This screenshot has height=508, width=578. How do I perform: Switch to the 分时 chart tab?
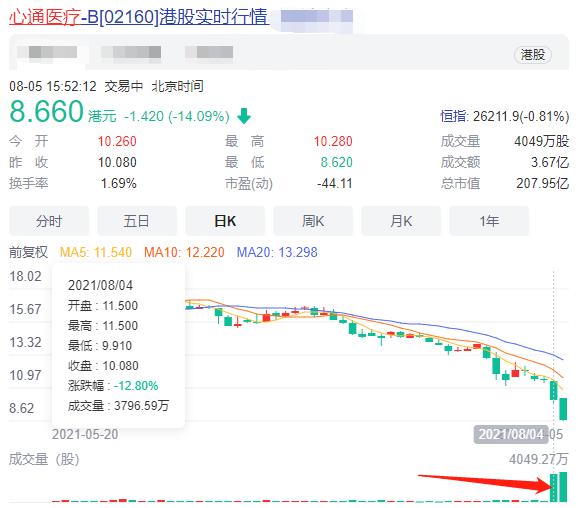49,221
